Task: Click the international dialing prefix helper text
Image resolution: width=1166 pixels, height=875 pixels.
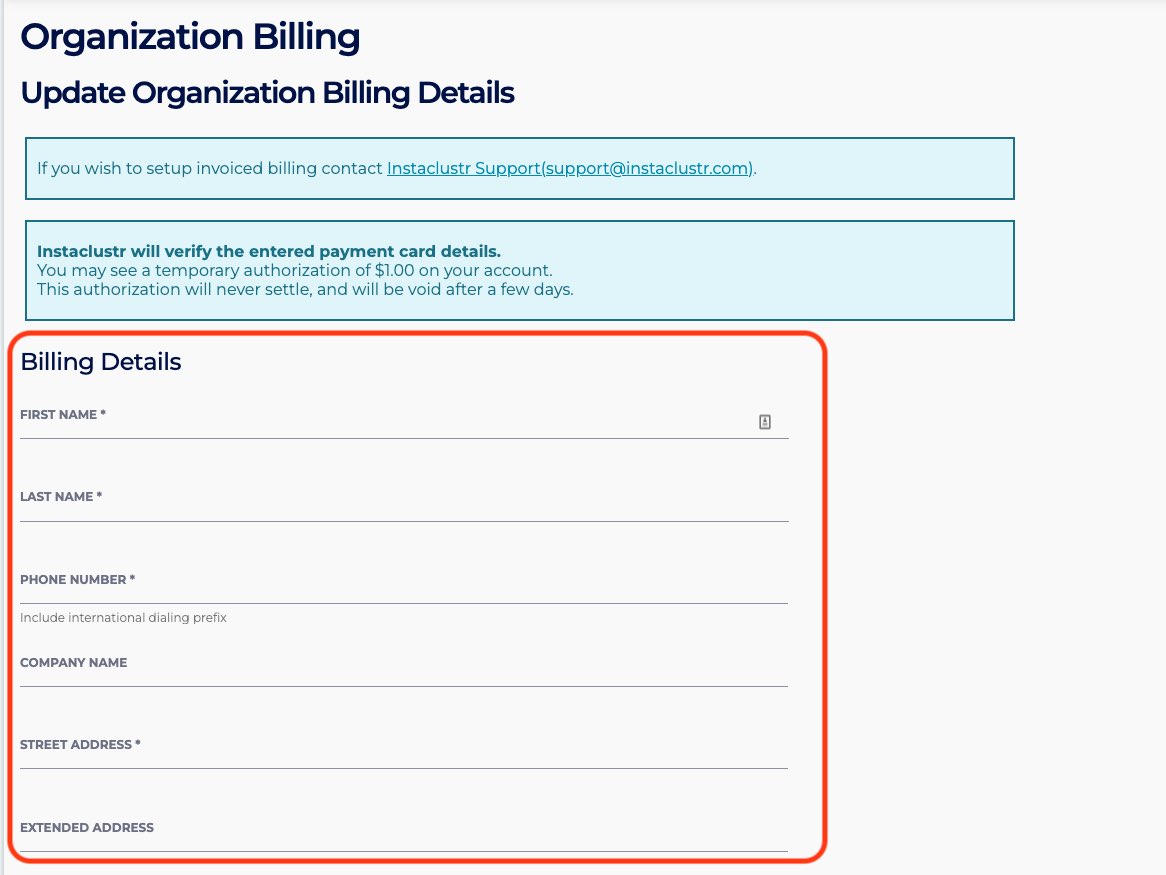Action: point(123,617)
